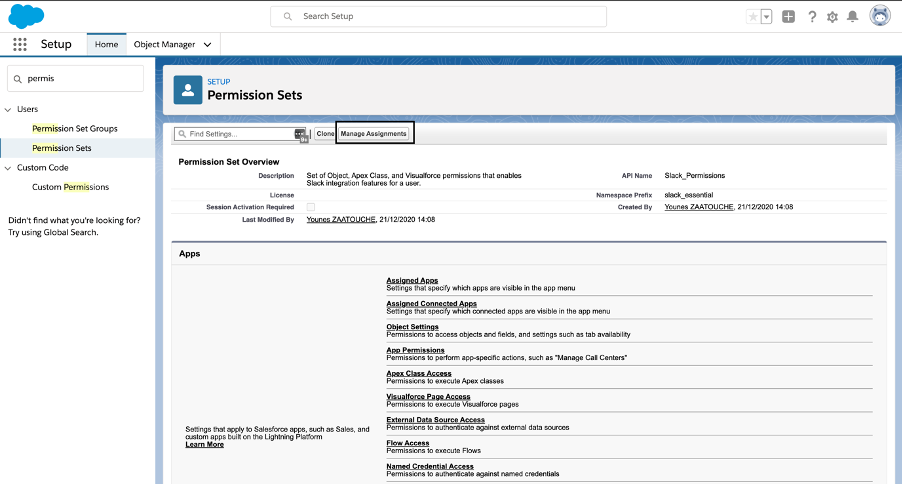This screenshot has width=902, height=484.
Task: Switch to the Home tab
Action: coord(106,44)
